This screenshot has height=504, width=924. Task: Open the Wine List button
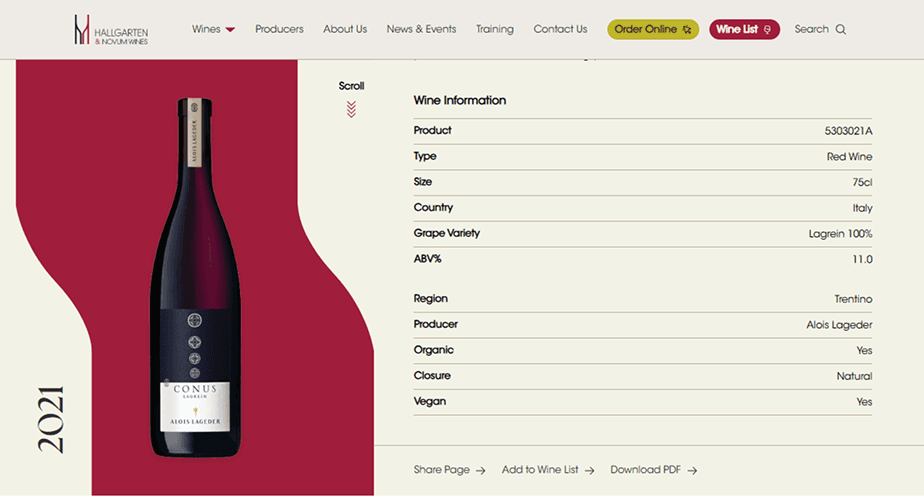(744, 29)
